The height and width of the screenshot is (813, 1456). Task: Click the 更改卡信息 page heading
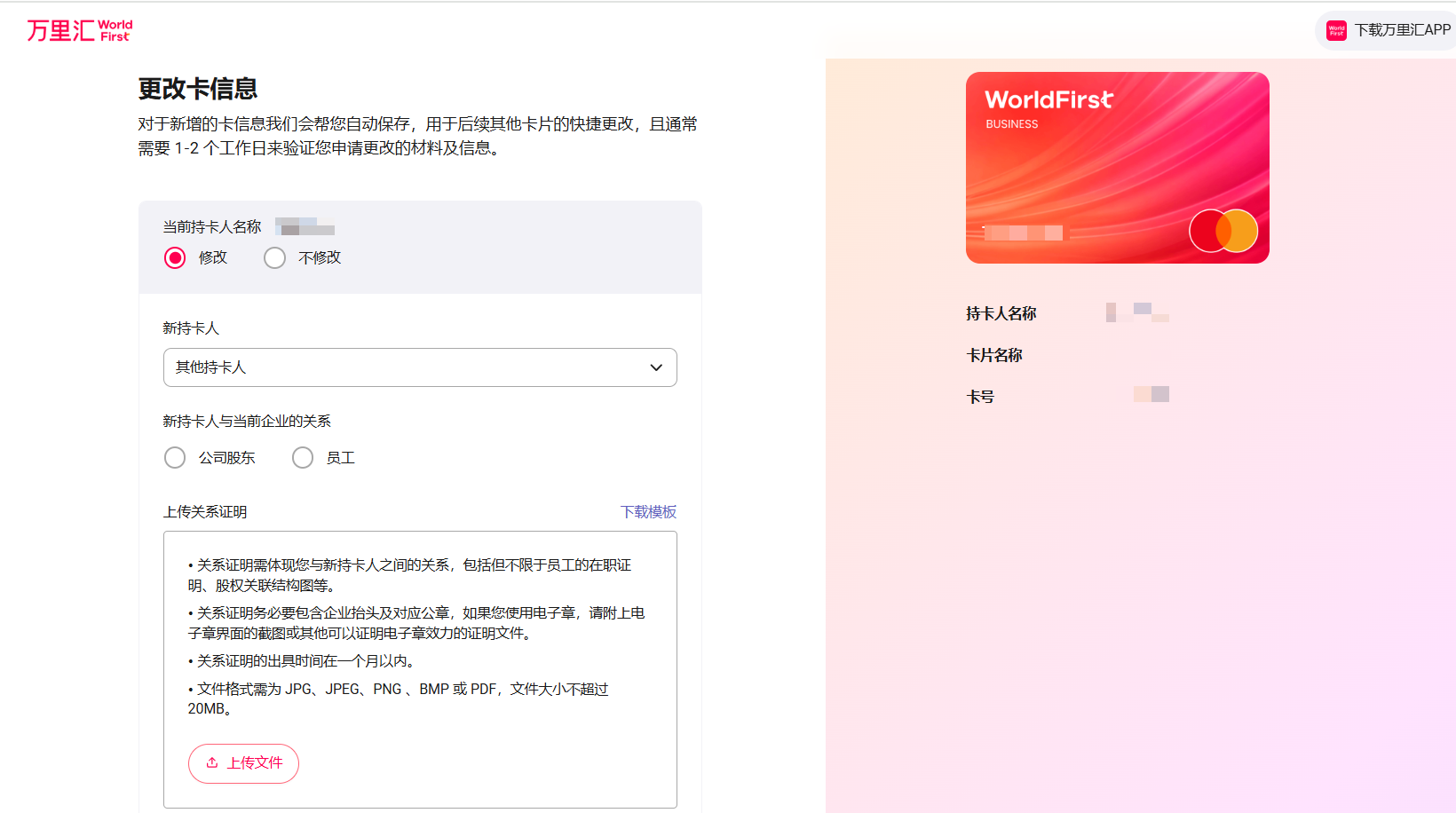point(196,89)
